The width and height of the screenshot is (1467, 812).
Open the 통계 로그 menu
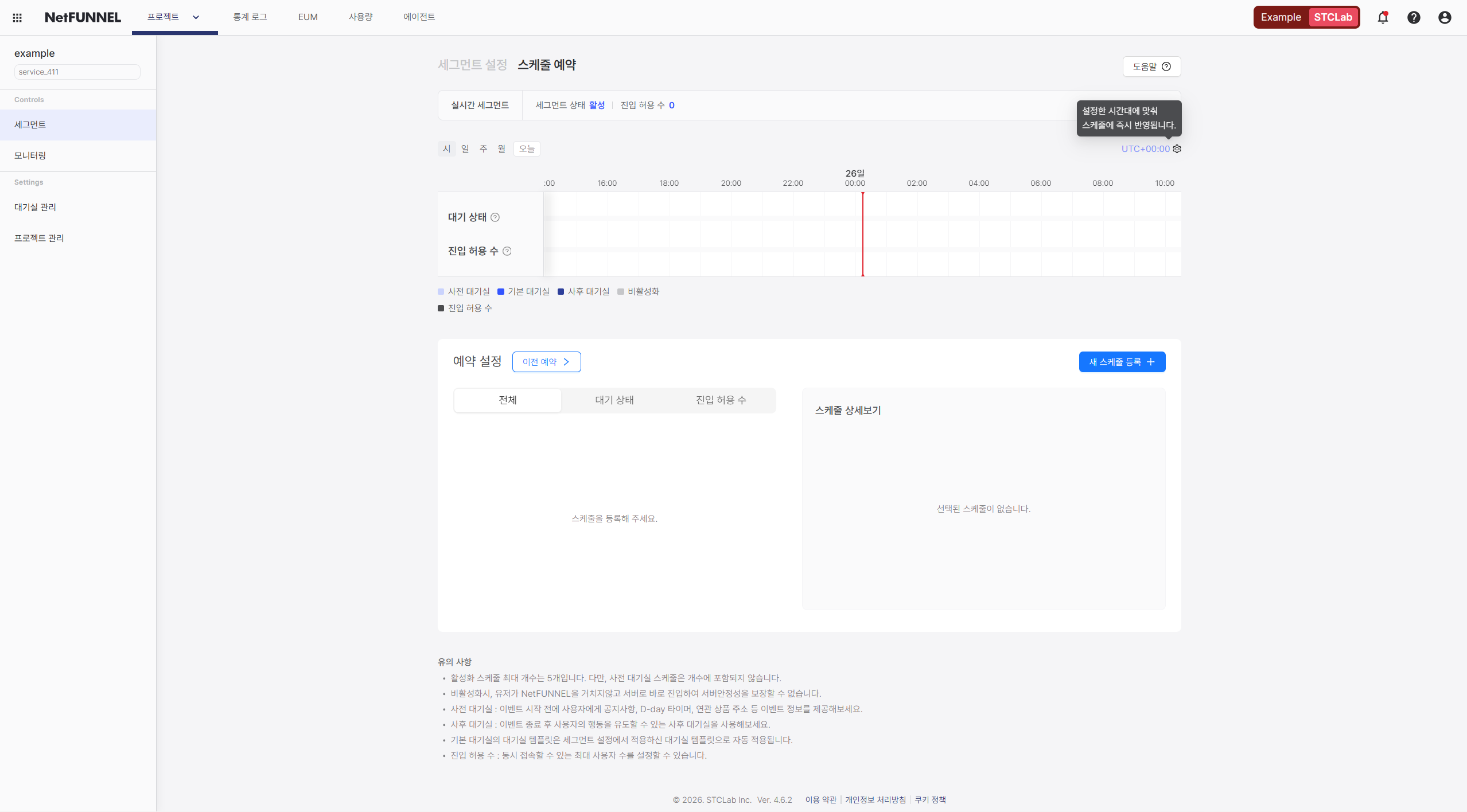click(x=249, y=17)
